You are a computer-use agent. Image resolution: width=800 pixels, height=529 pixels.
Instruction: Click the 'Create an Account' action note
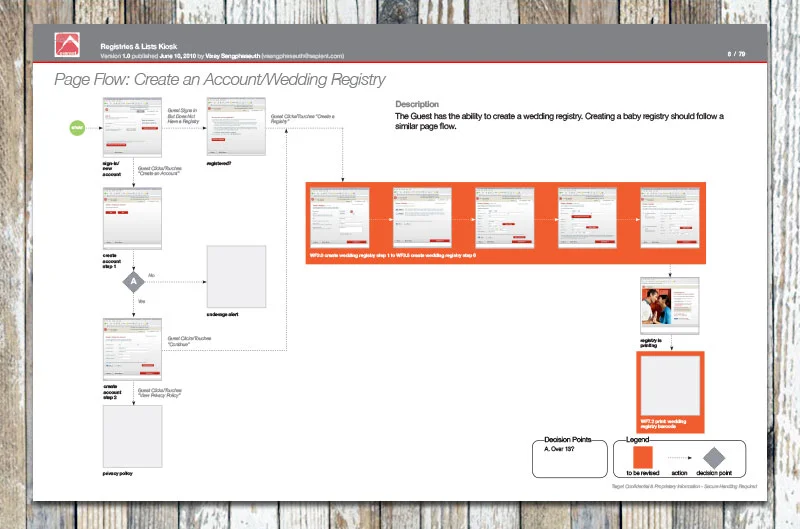[x=160, y=171]
